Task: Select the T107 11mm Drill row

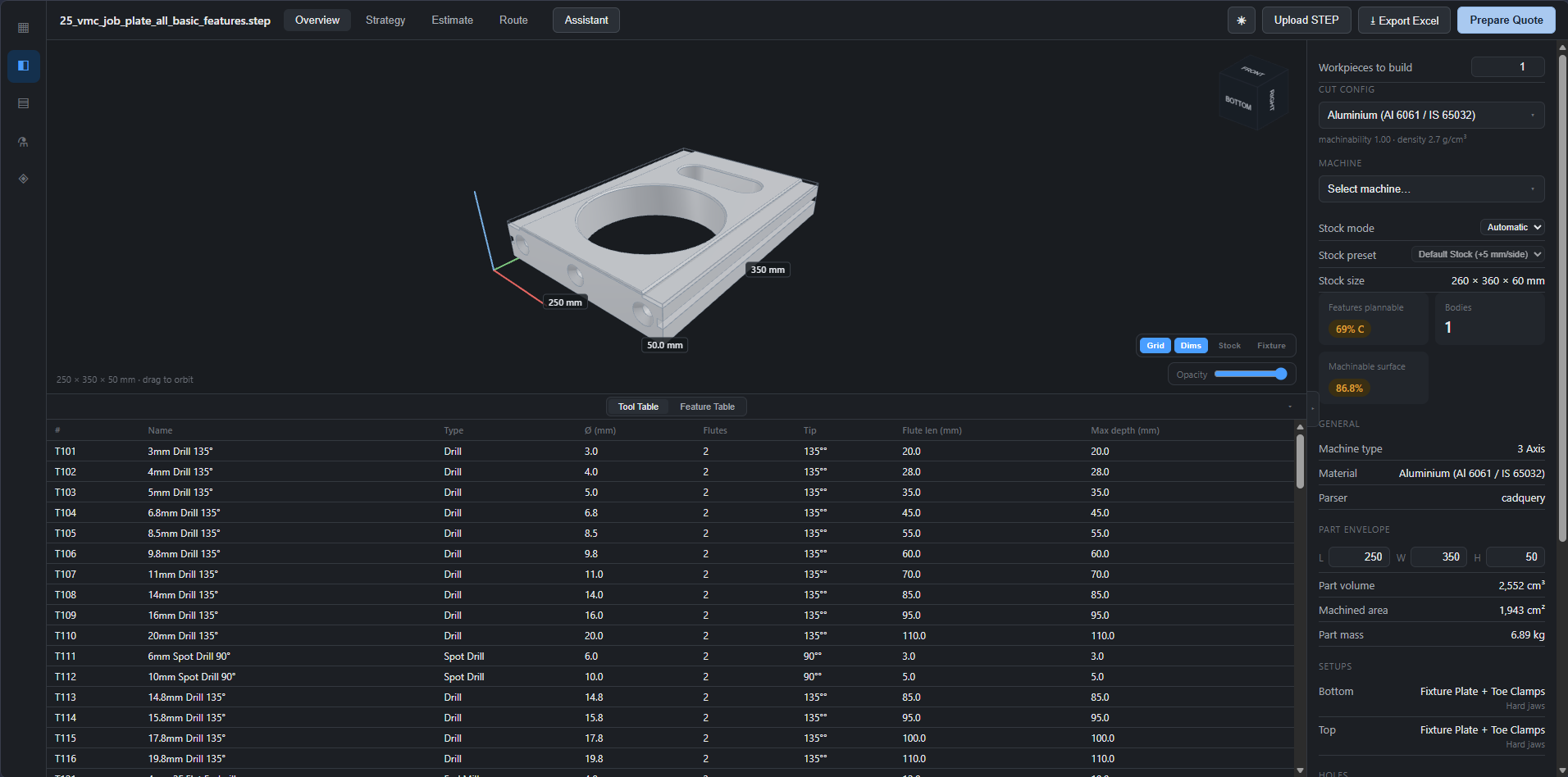Action: tap(670, 575)
